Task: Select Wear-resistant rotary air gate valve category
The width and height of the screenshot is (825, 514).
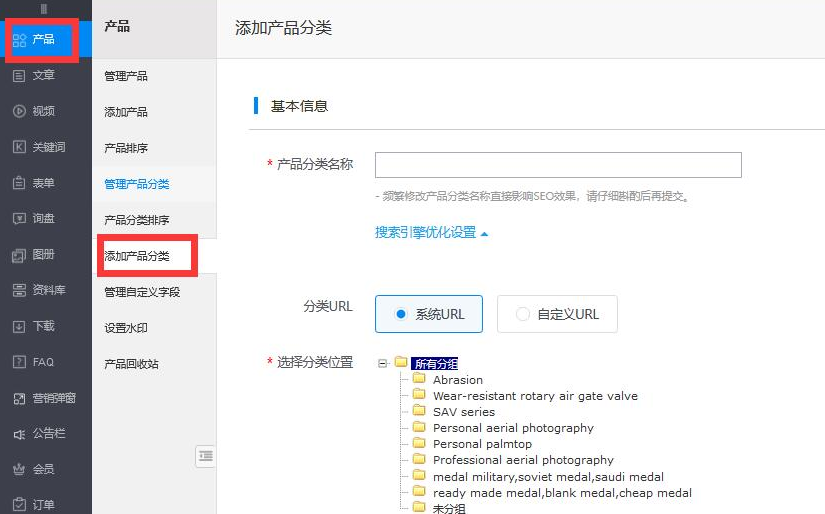Action: (x=535, y=396)
